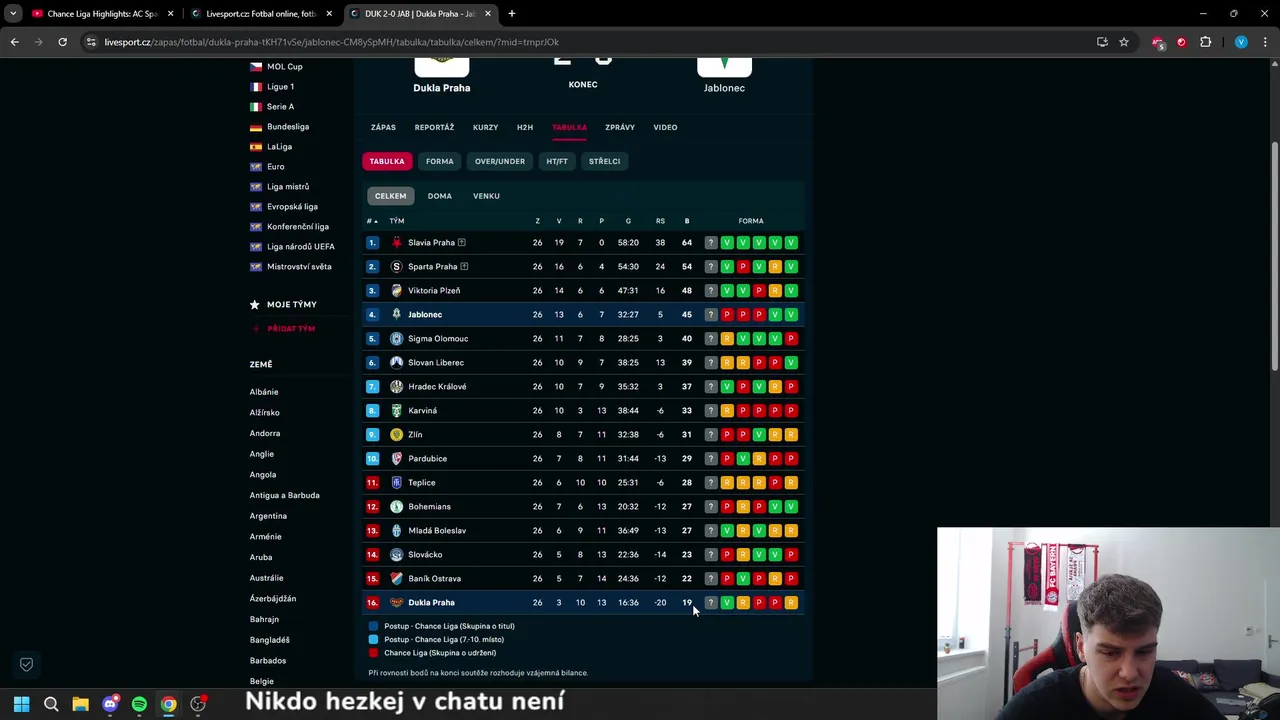Click the privacy shield icon at bottom left

click(27, 664)
